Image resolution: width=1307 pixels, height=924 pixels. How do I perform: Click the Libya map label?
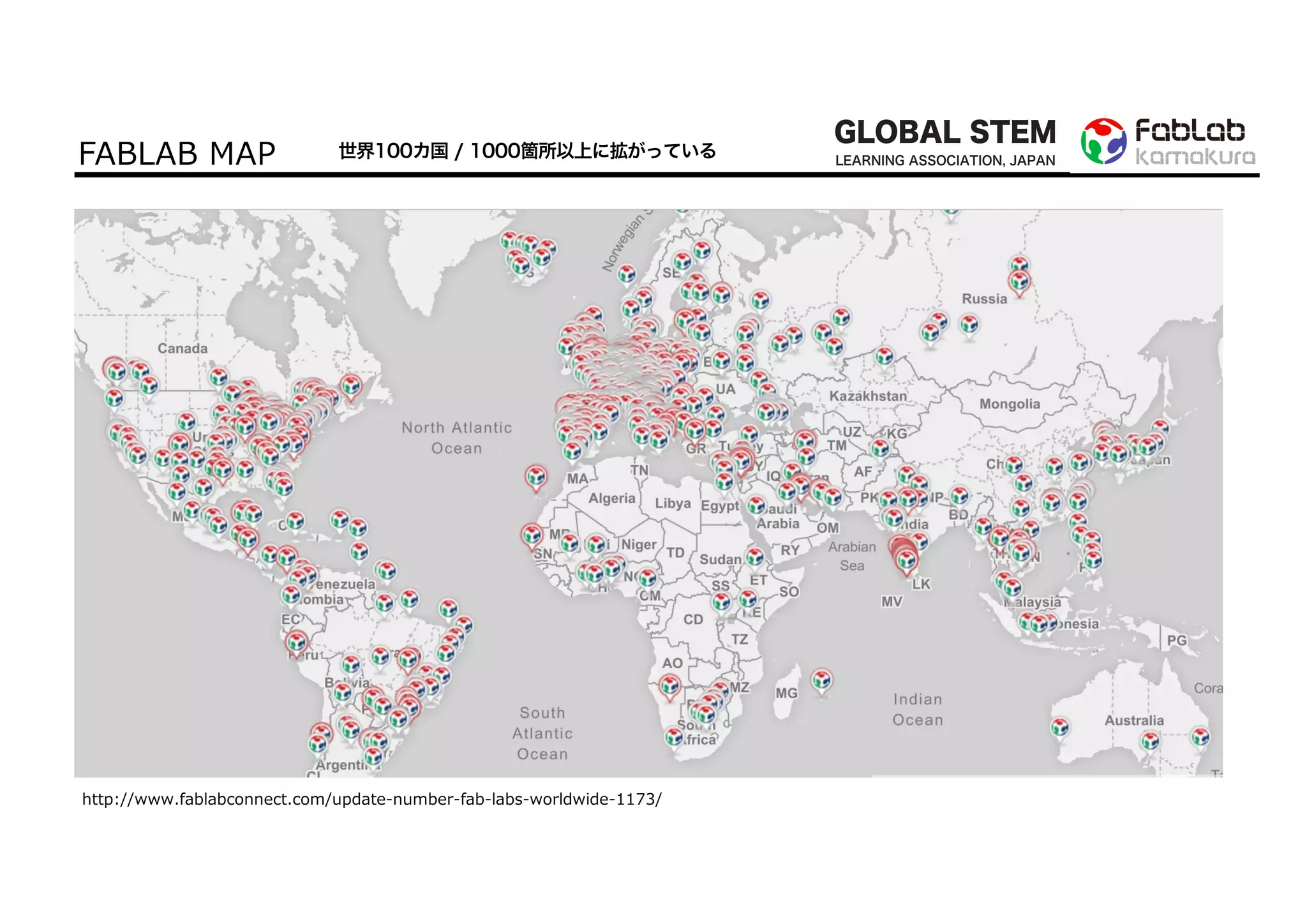[673, 503]
